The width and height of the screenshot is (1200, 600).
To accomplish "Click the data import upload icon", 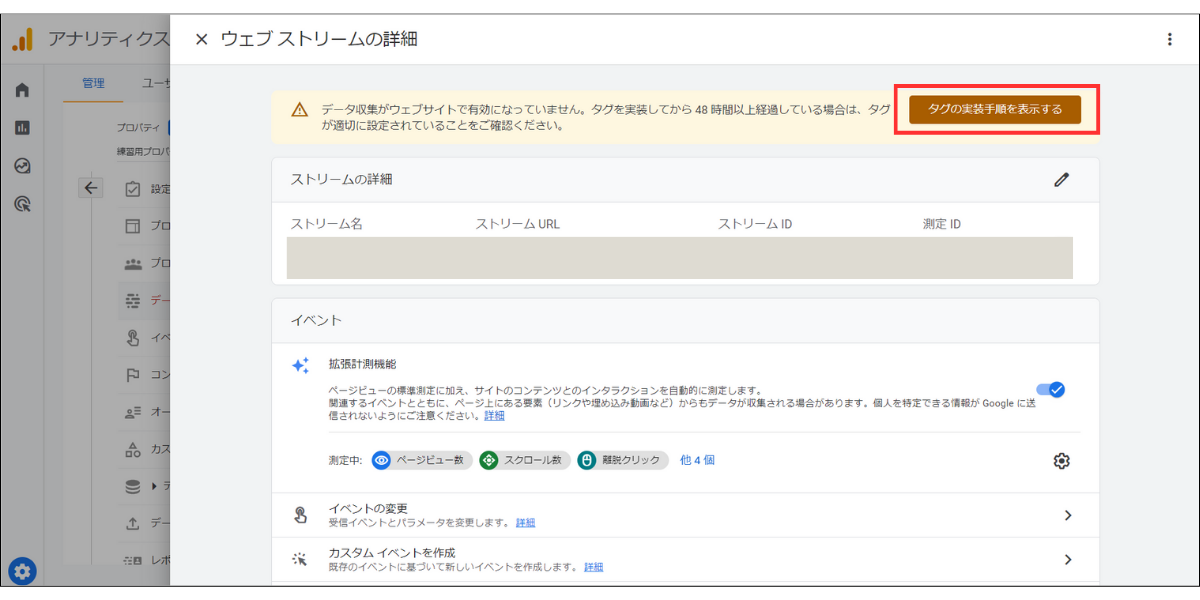I will pyautogui.click(x=133, y=524).
